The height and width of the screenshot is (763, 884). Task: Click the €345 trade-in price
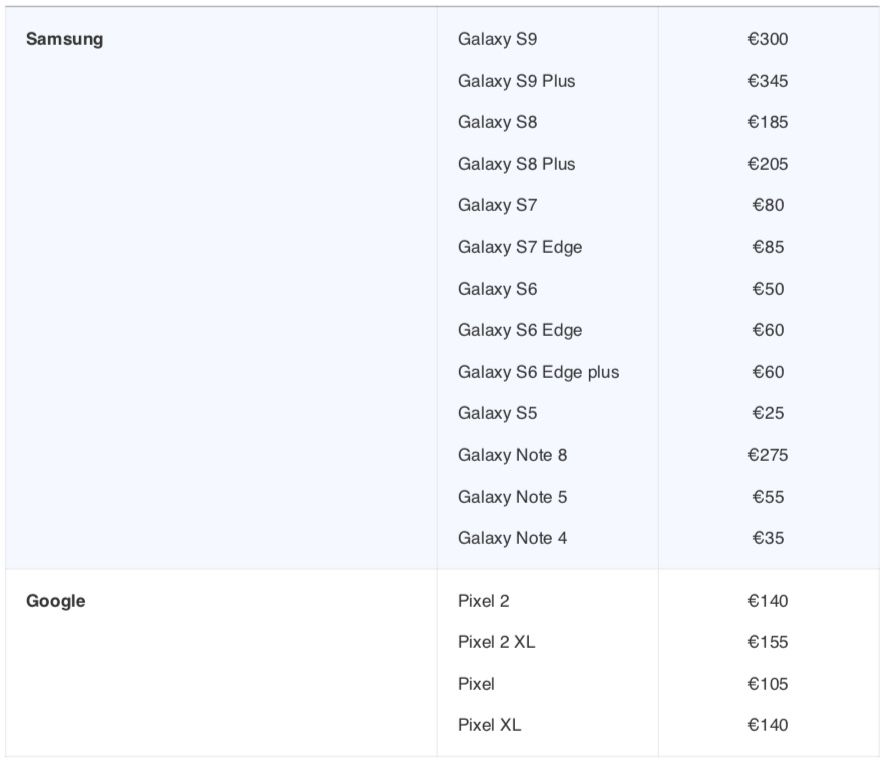pos(768,81)
